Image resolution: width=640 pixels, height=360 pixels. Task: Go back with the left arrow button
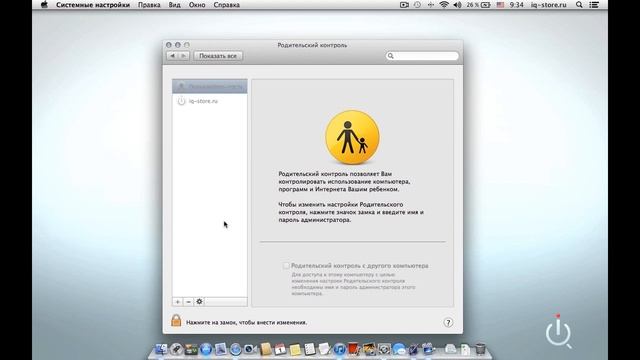172,56
